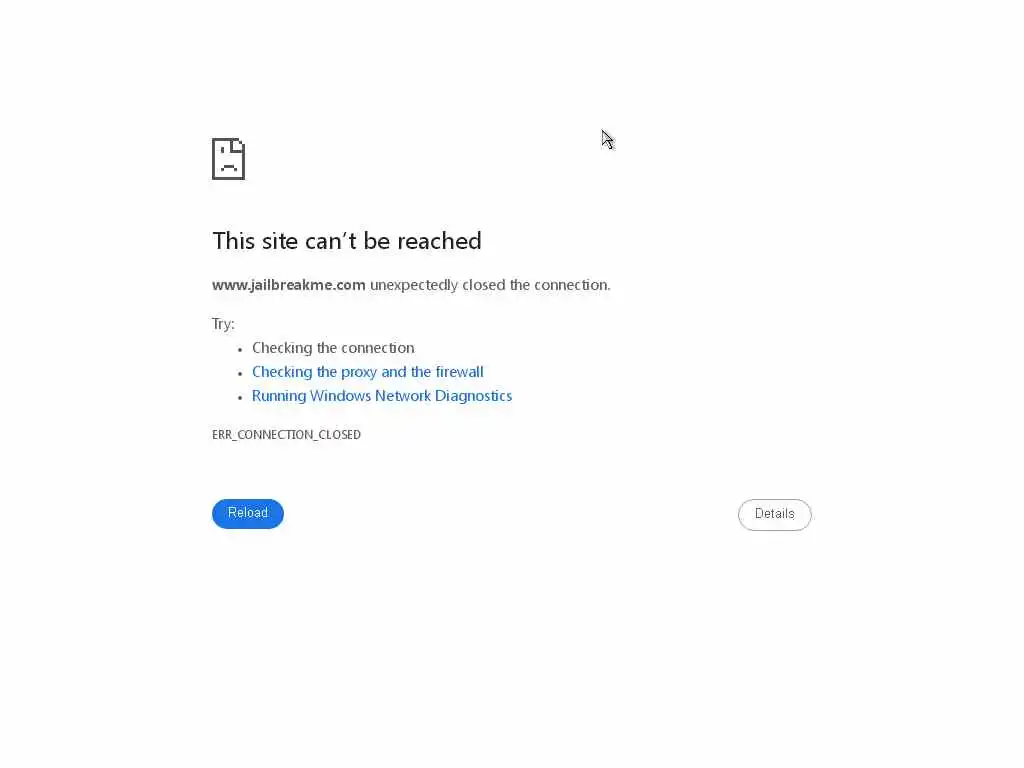Click the Try: label
1024x768 pixels.
click(x=223, y=324)
